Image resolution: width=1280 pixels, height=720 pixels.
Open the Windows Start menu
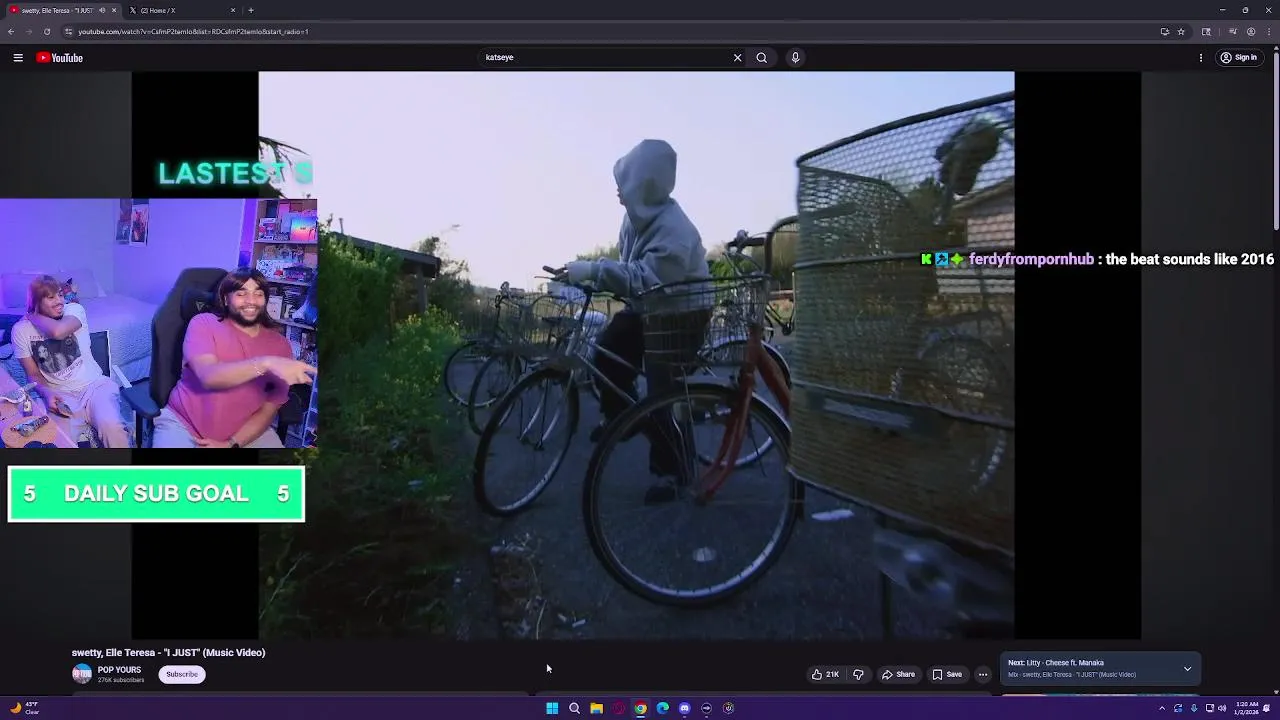click(552, 708)
